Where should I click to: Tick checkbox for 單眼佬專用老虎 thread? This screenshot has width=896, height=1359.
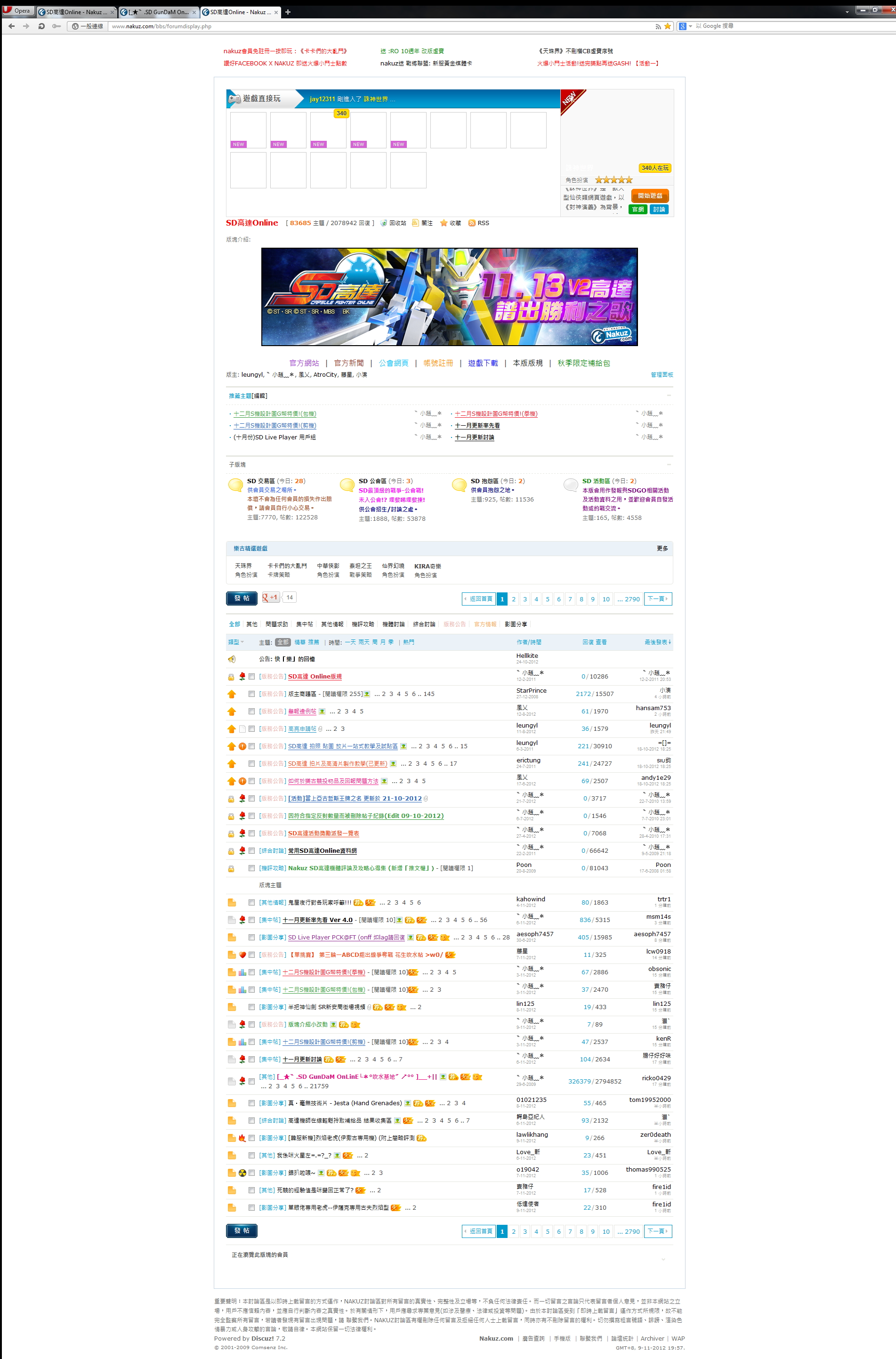pos(251,1207)
